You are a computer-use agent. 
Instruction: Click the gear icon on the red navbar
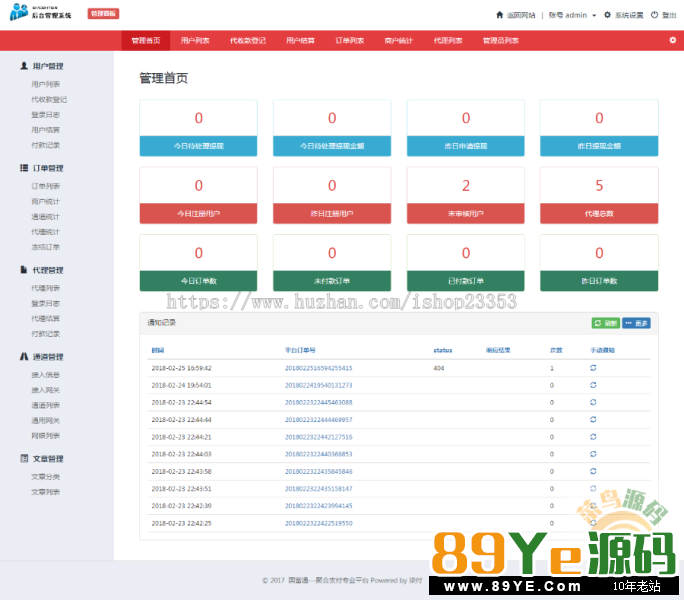672,40
